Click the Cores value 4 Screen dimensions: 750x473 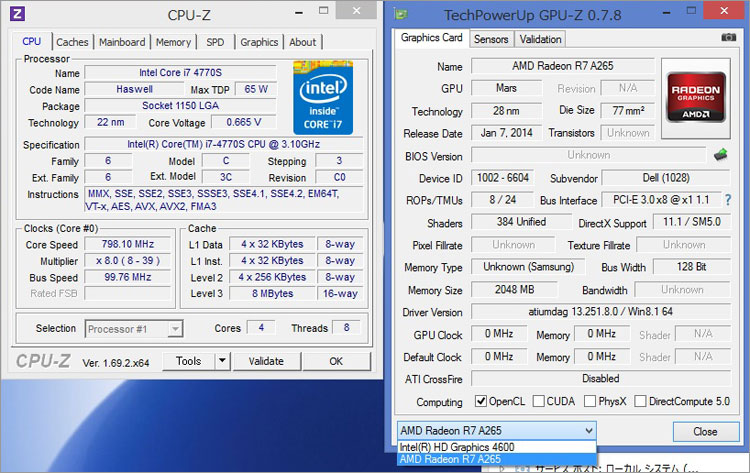click(x=261, y=328)
